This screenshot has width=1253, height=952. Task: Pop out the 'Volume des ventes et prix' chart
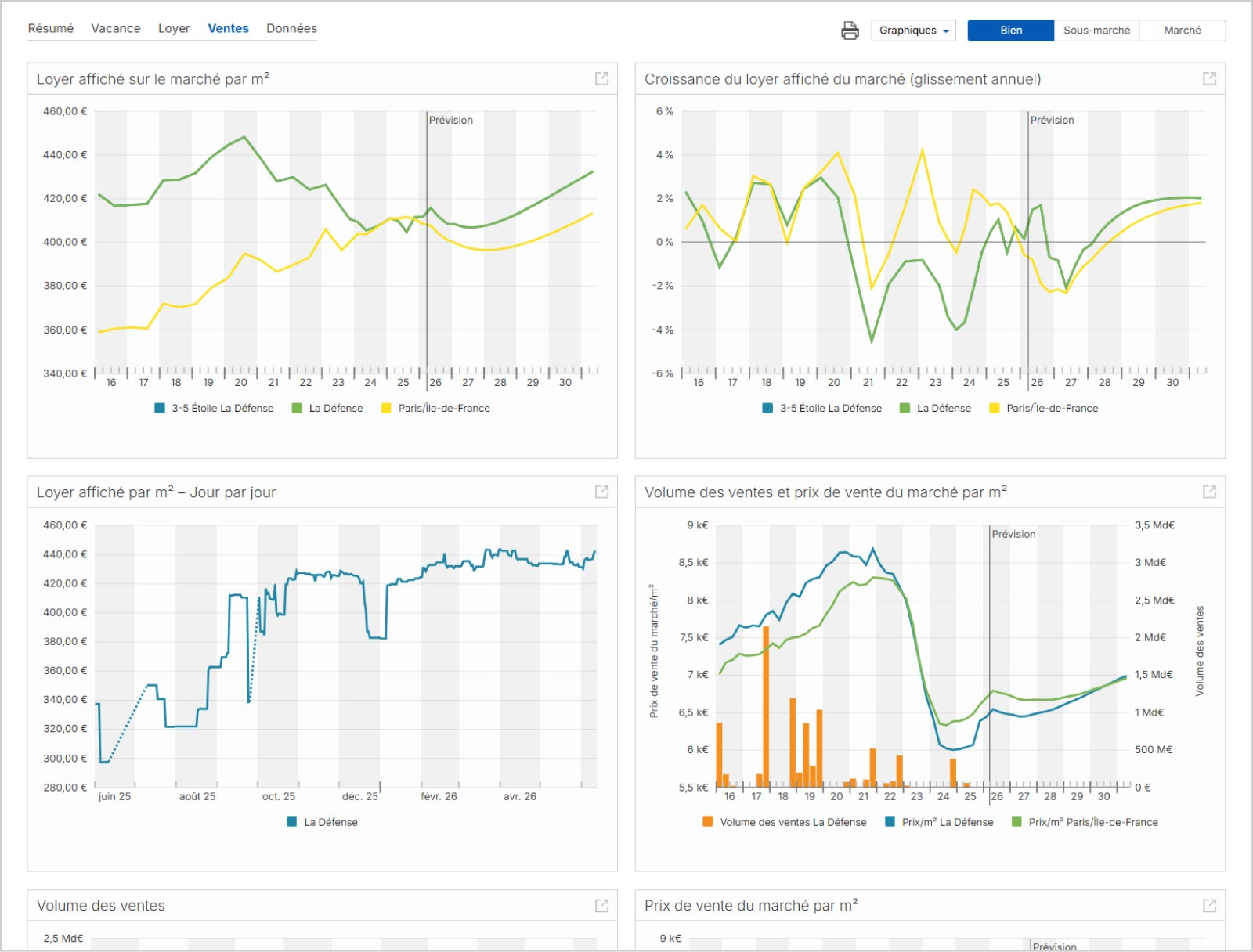coord(1209,492)
